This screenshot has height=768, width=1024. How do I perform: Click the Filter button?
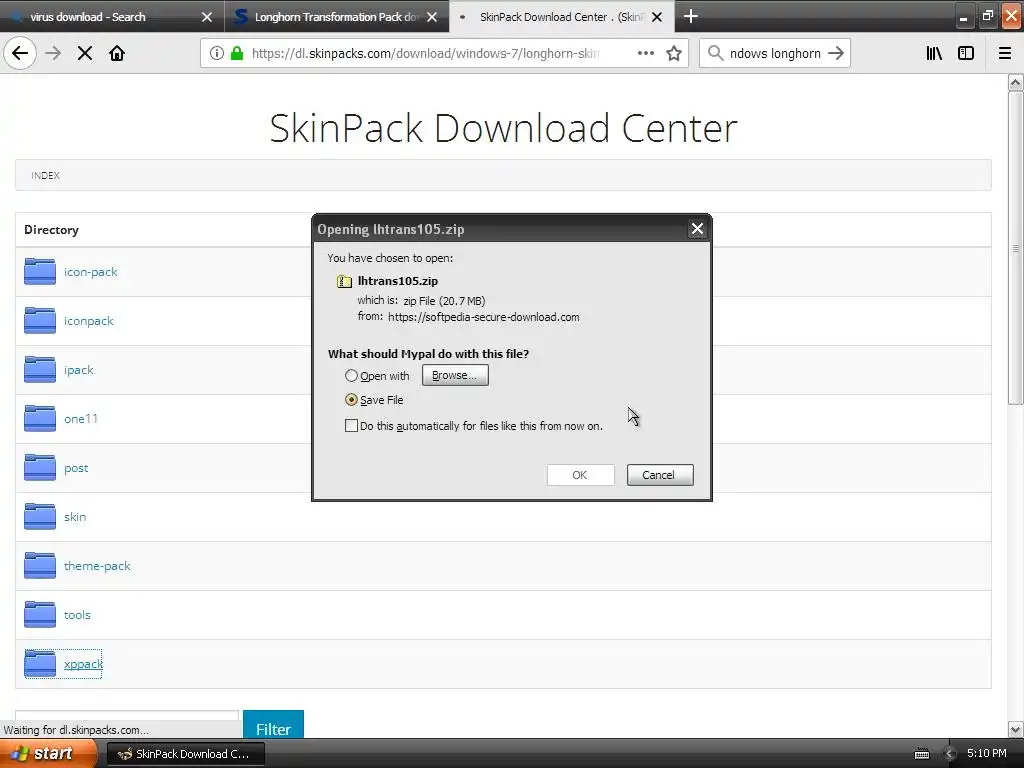click(273, 726)
